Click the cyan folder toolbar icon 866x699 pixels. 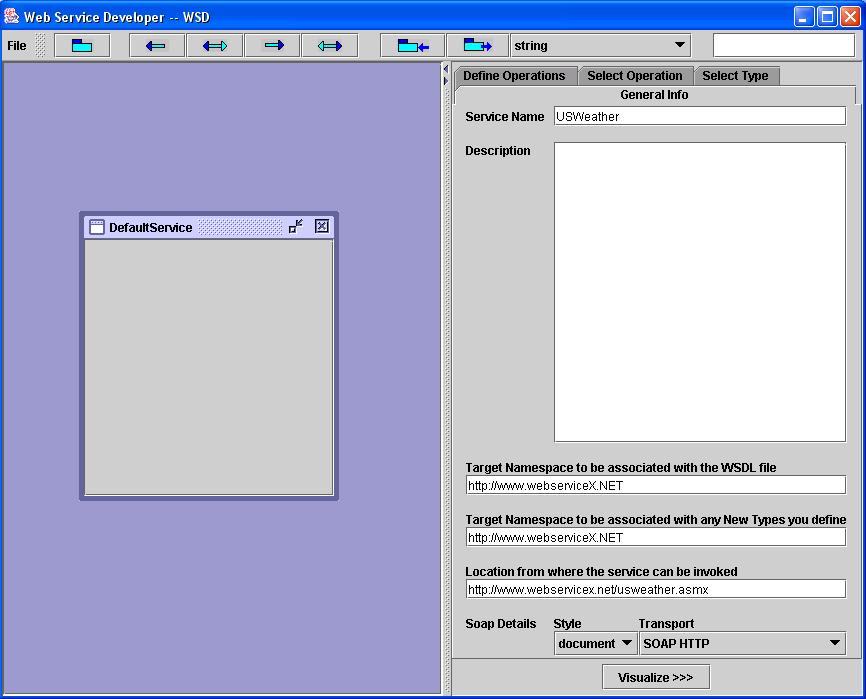tap(82, 46)
